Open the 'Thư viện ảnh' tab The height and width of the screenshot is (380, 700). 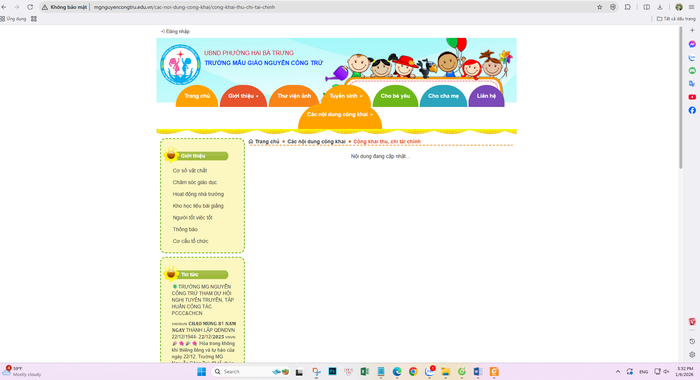(294, 96)
